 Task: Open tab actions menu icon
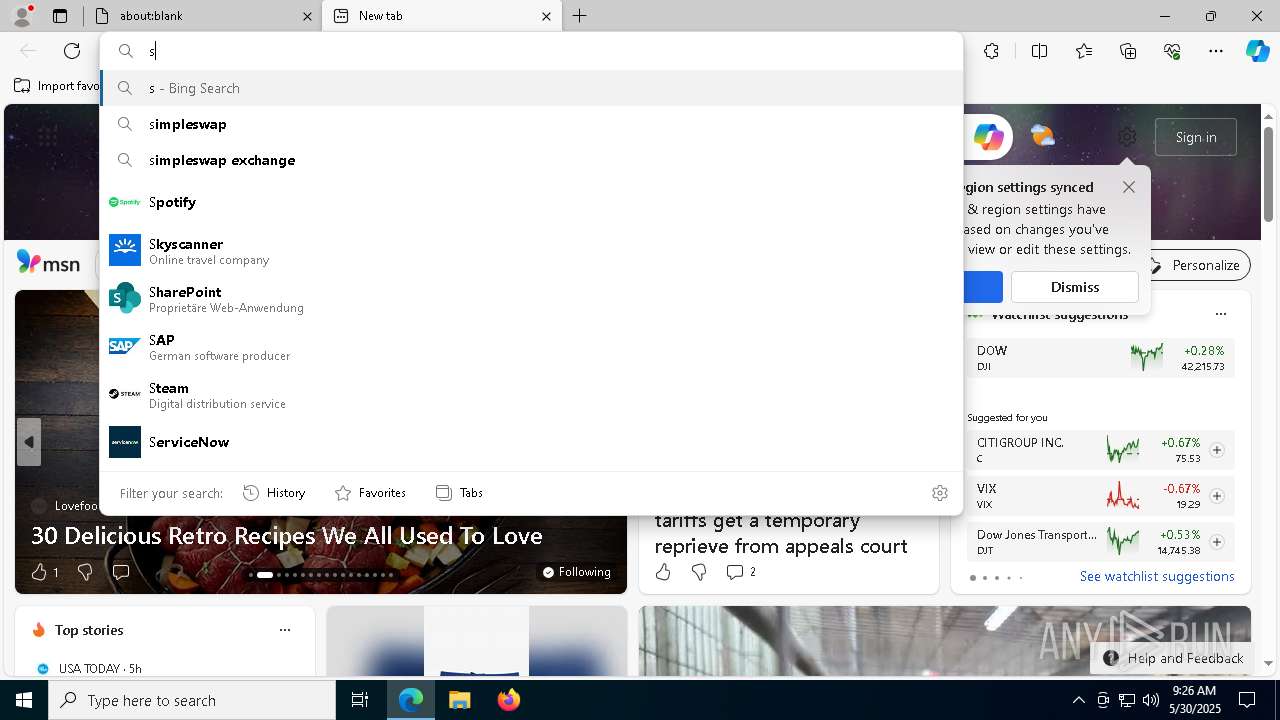60,16
